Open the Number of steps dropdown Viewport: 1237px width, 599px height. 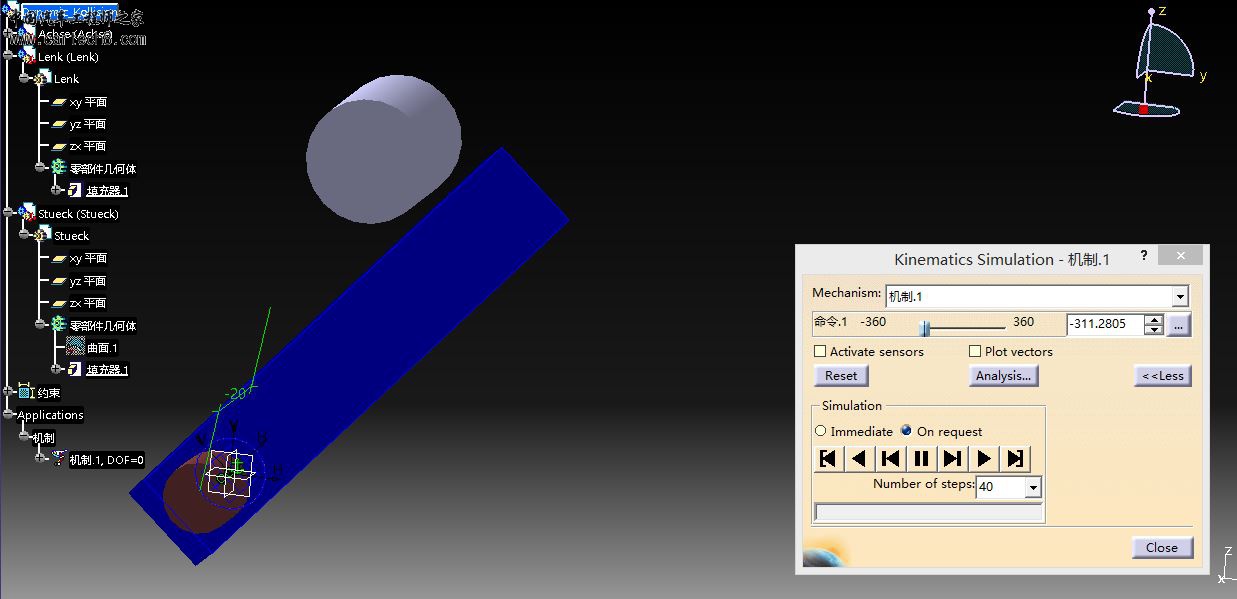tap(1033, 487)
